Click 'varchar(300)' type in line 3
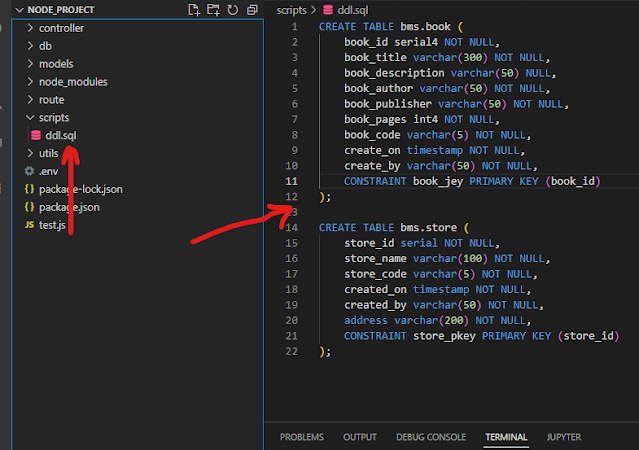639x450 pixels. coord(450,57)
